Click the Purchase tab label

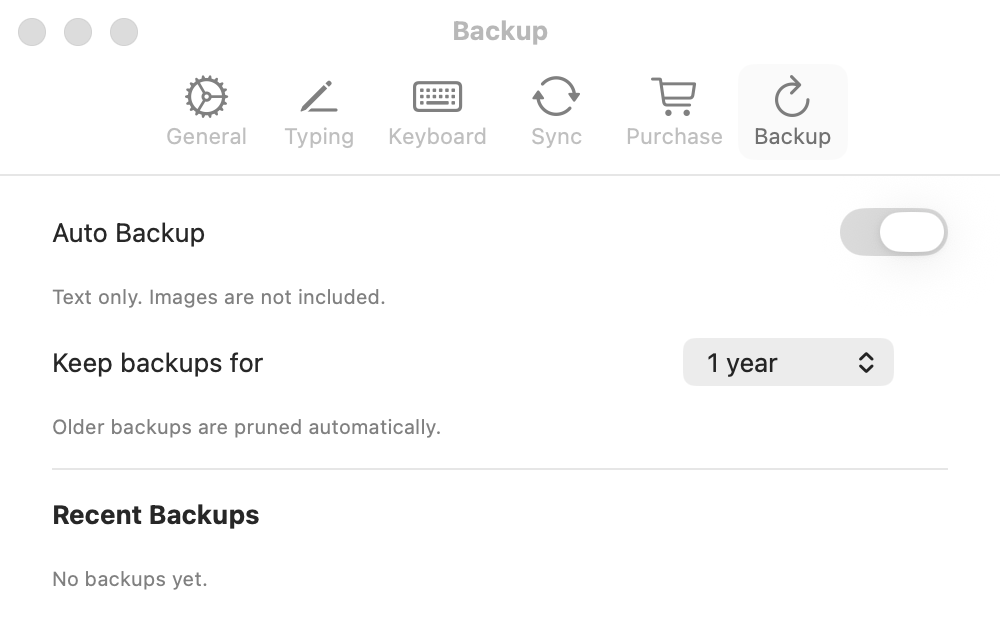tap(674, 136)
